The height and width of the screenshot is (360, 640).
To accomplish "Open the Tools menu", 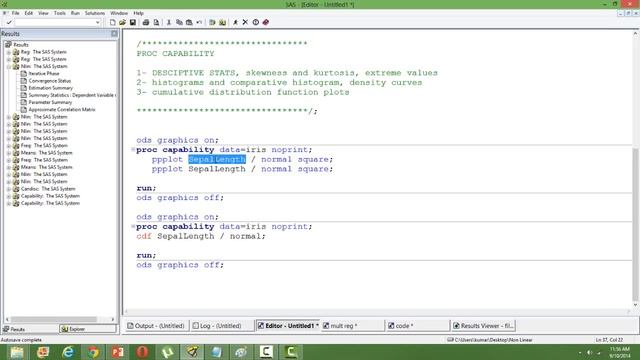I will tap(60, 13).
